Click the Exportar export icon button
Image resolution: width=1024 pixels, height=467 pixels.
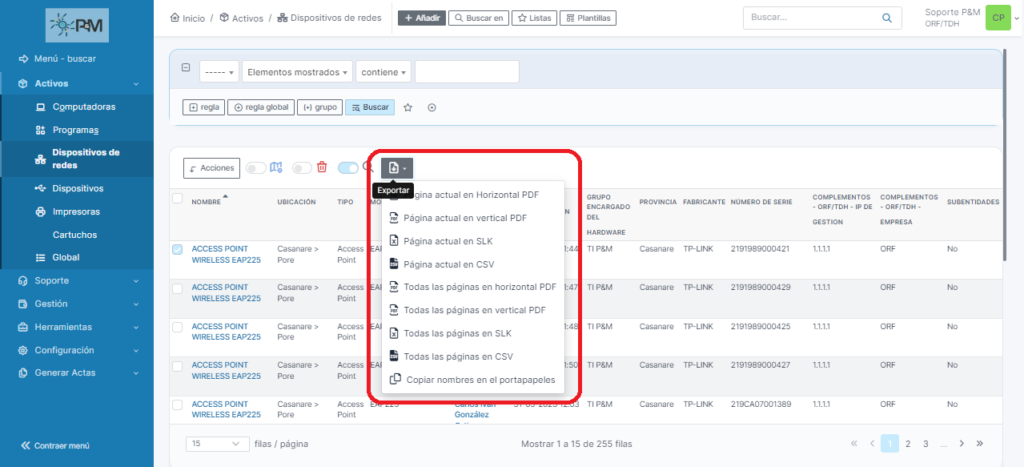pyautogui.click(x=396, y=167)
